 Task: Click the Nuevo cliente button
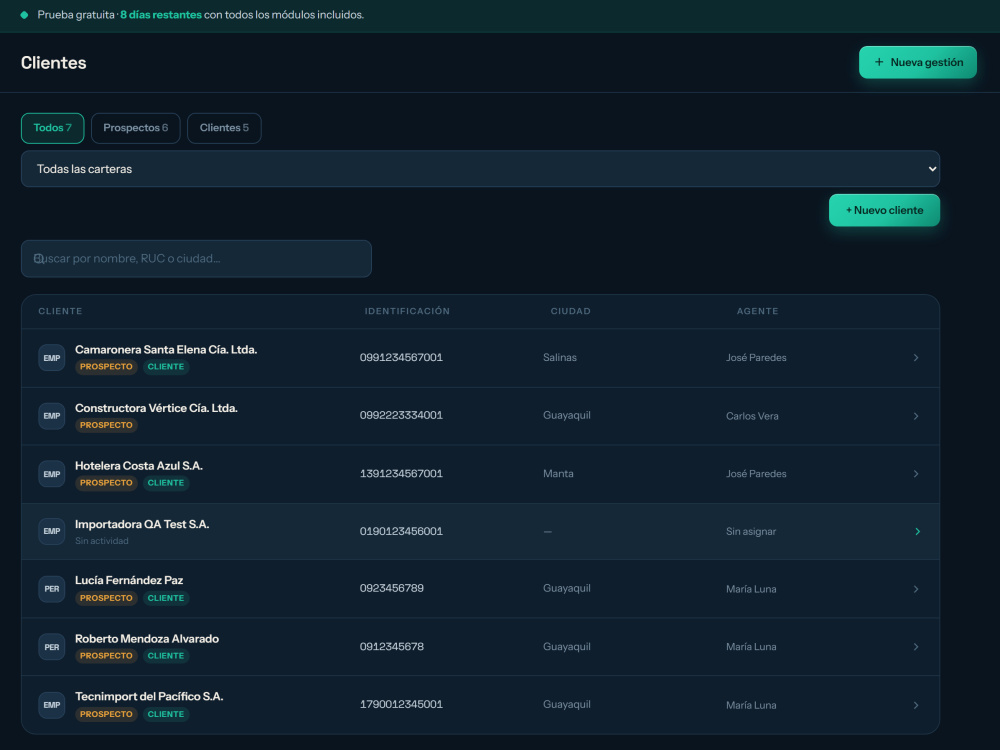pos(884,210)
